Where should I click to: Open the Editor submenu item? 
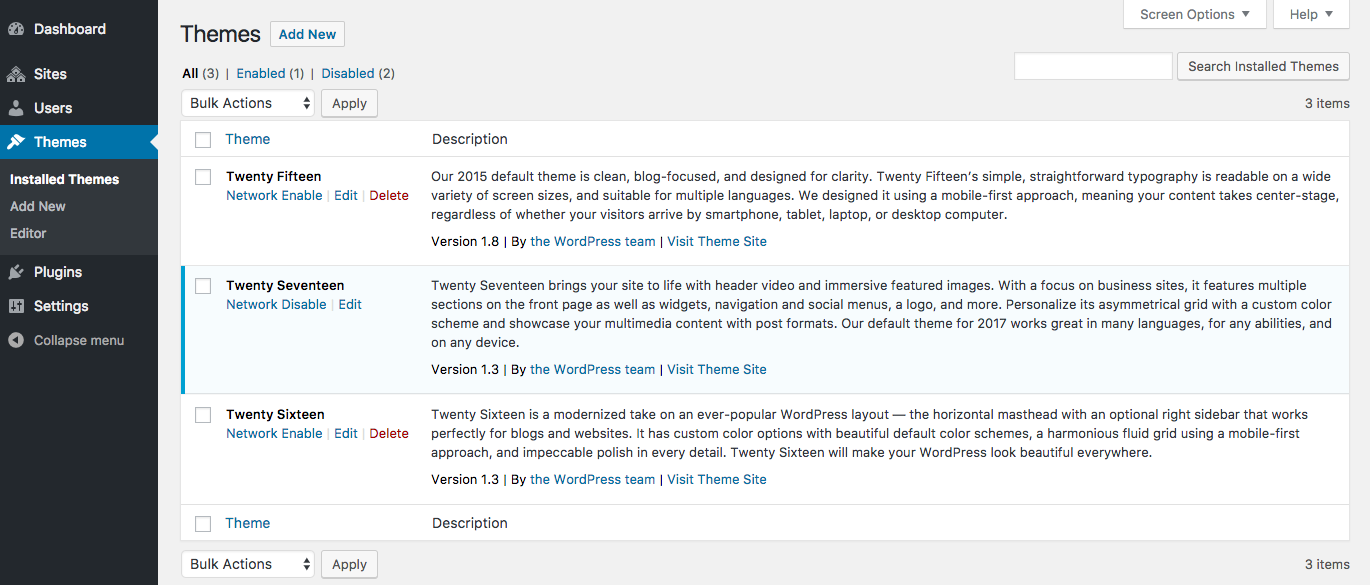coord(28,233)
